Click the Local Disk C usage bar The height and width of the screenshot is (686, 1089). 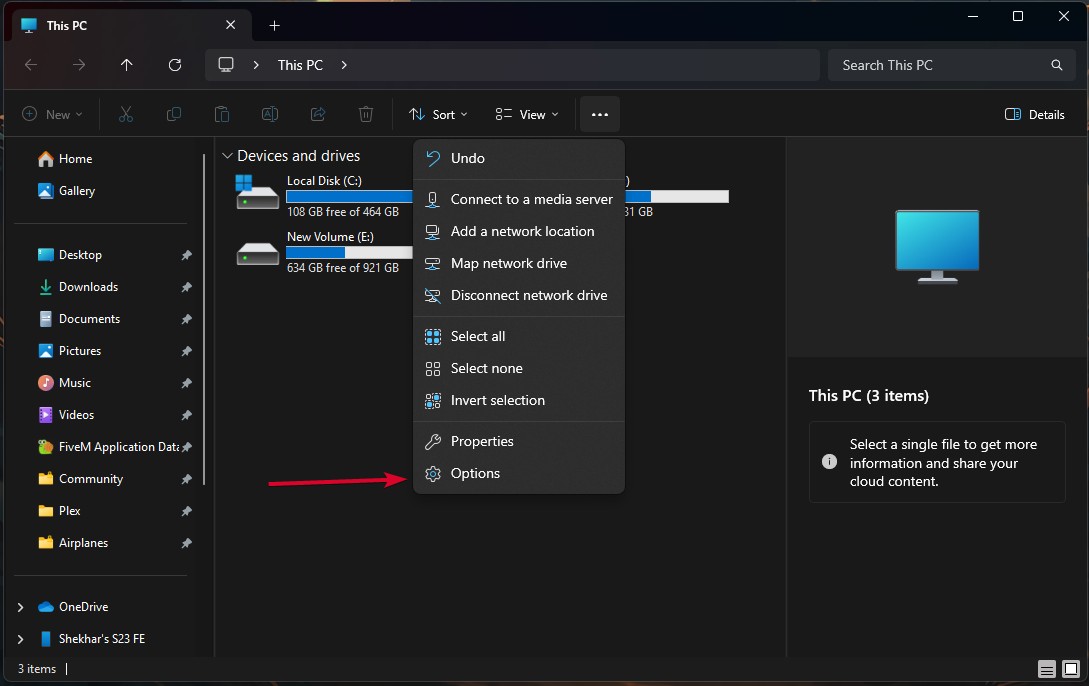(x=348, y=195)
